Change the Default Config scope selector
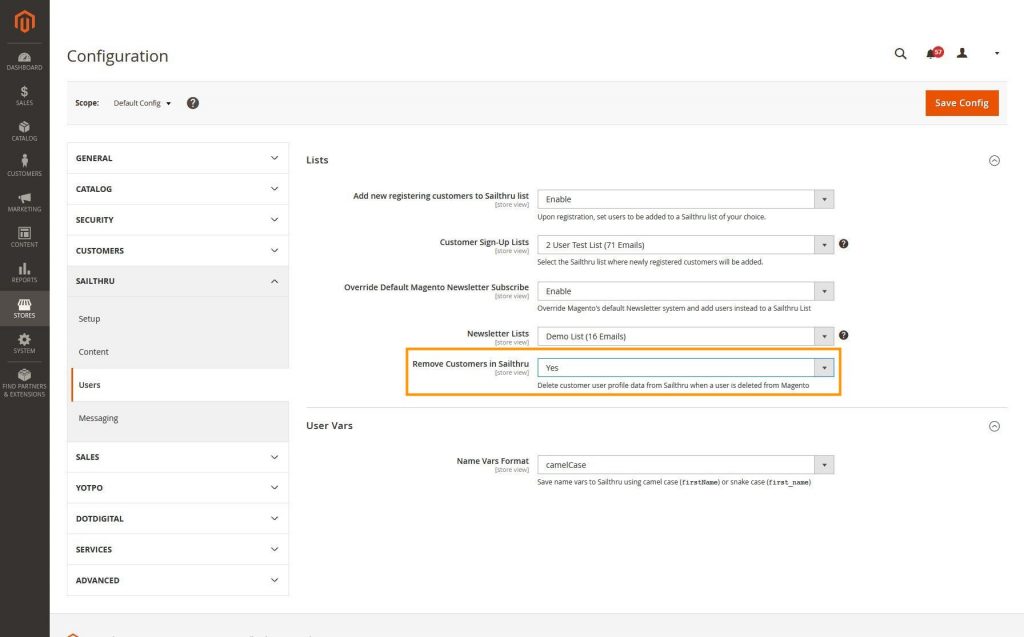 pyautogui.click(x=142, y=103)
